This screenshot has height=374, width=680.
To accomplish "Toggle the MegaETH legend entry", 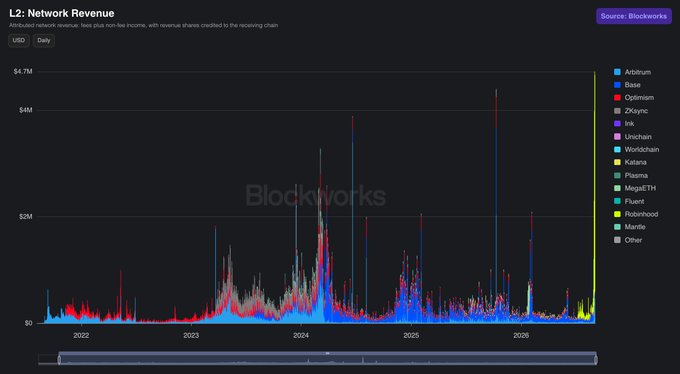I will [x=635, y=188].
